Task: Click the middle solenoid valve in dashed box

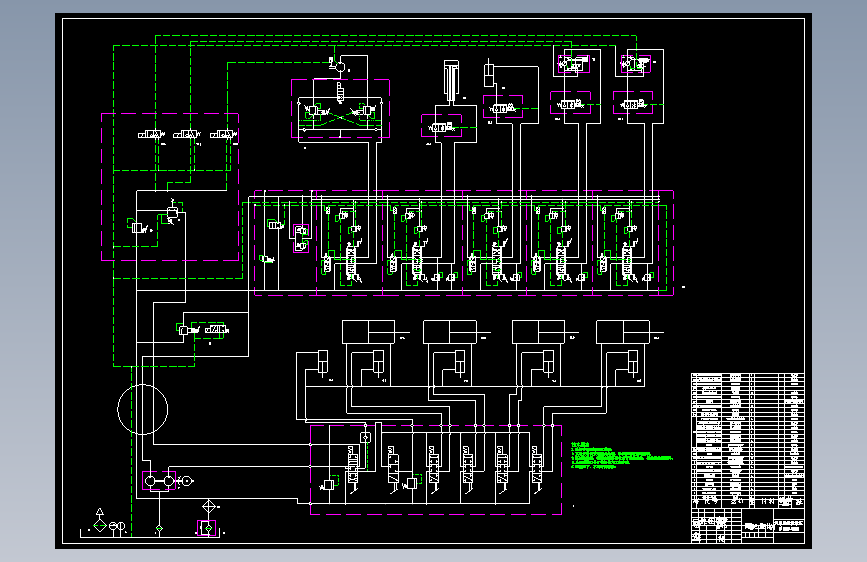Action: 187,134
